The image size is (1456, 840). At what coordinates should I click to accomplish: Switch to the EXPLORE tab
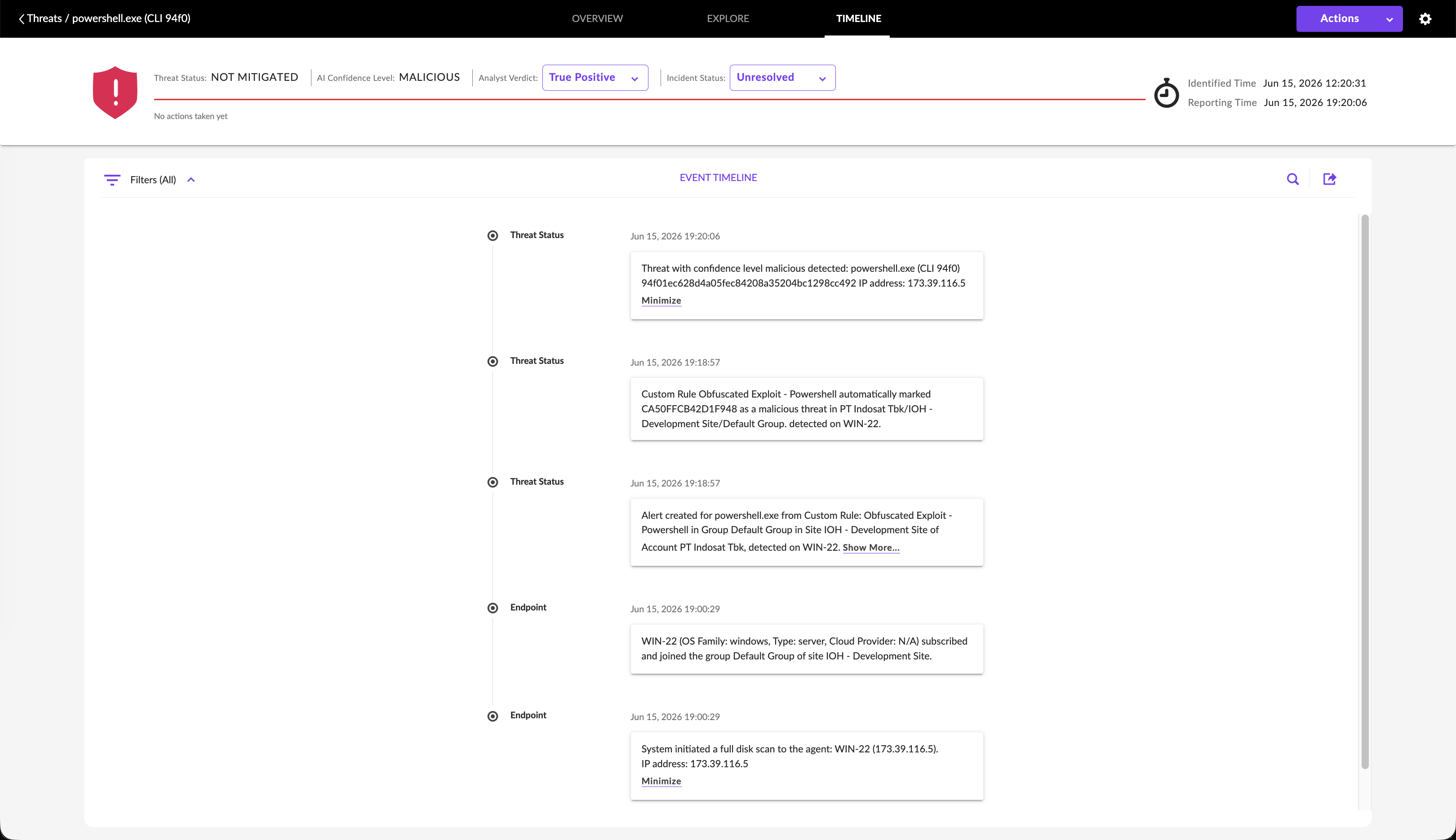point(728,18)
